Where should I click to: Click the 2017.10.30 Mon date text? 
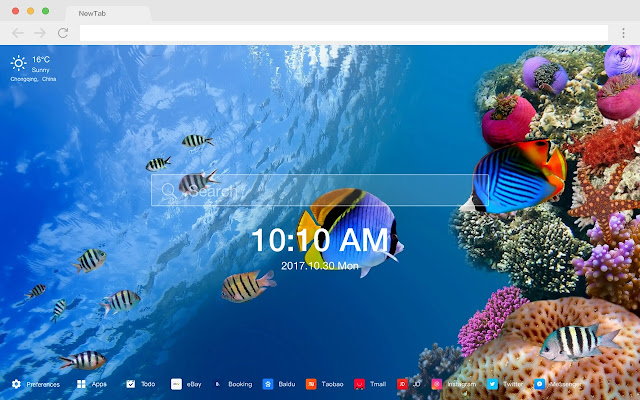[x=320, y=266]
